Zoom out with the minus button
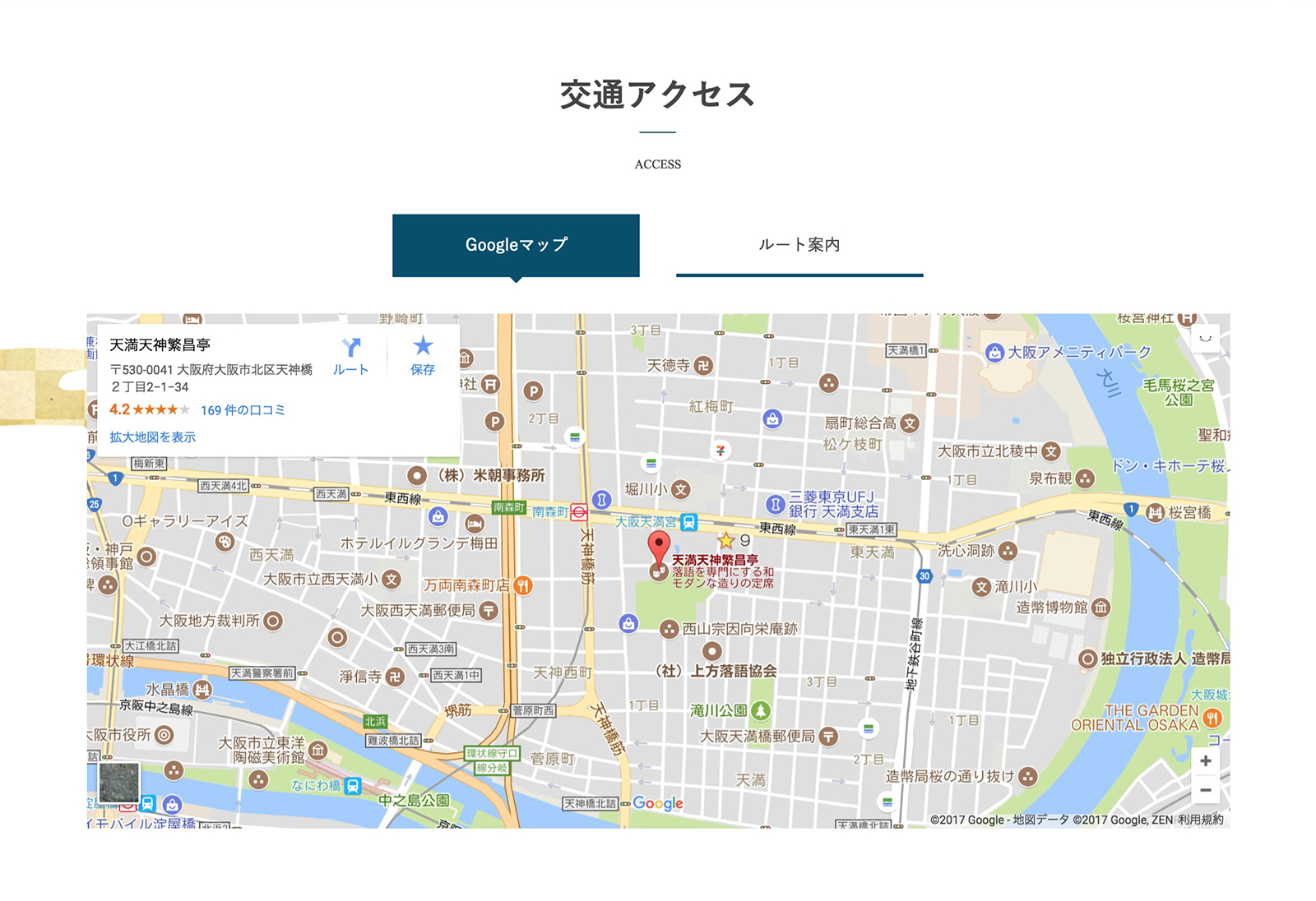The image size is (1316, 901). 1205,791
